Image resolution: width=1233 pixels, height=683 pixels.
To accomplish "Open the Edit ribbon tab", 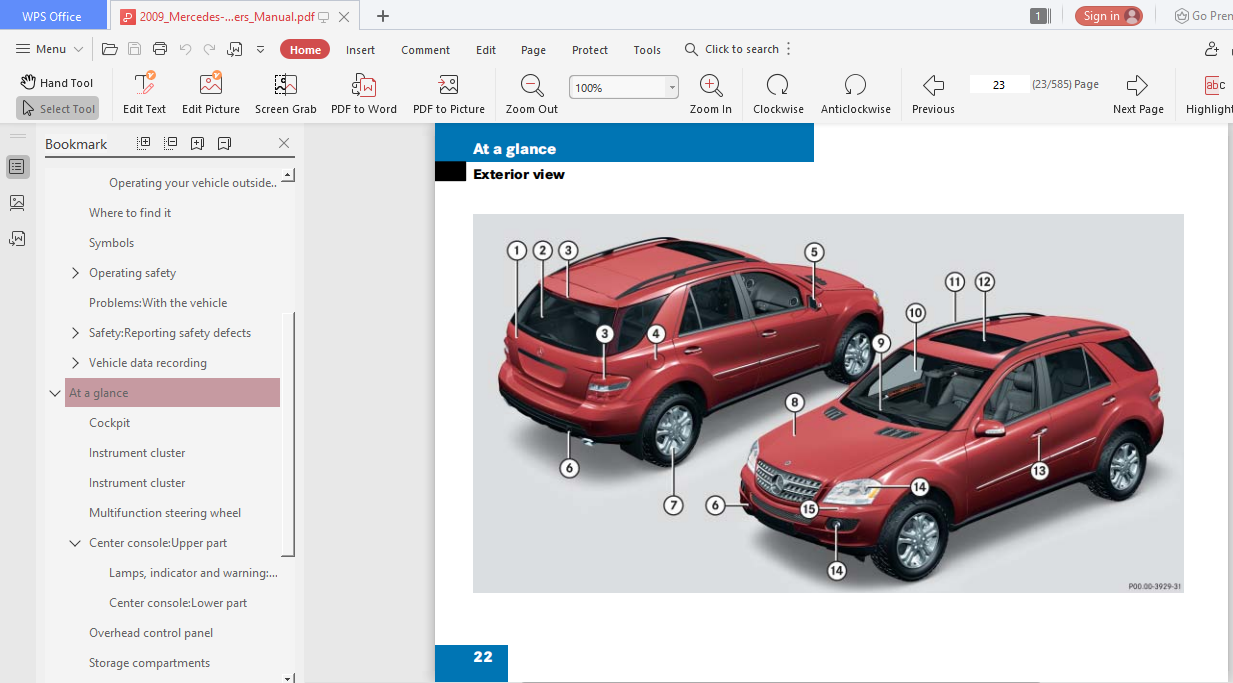I will coord(486,49).
